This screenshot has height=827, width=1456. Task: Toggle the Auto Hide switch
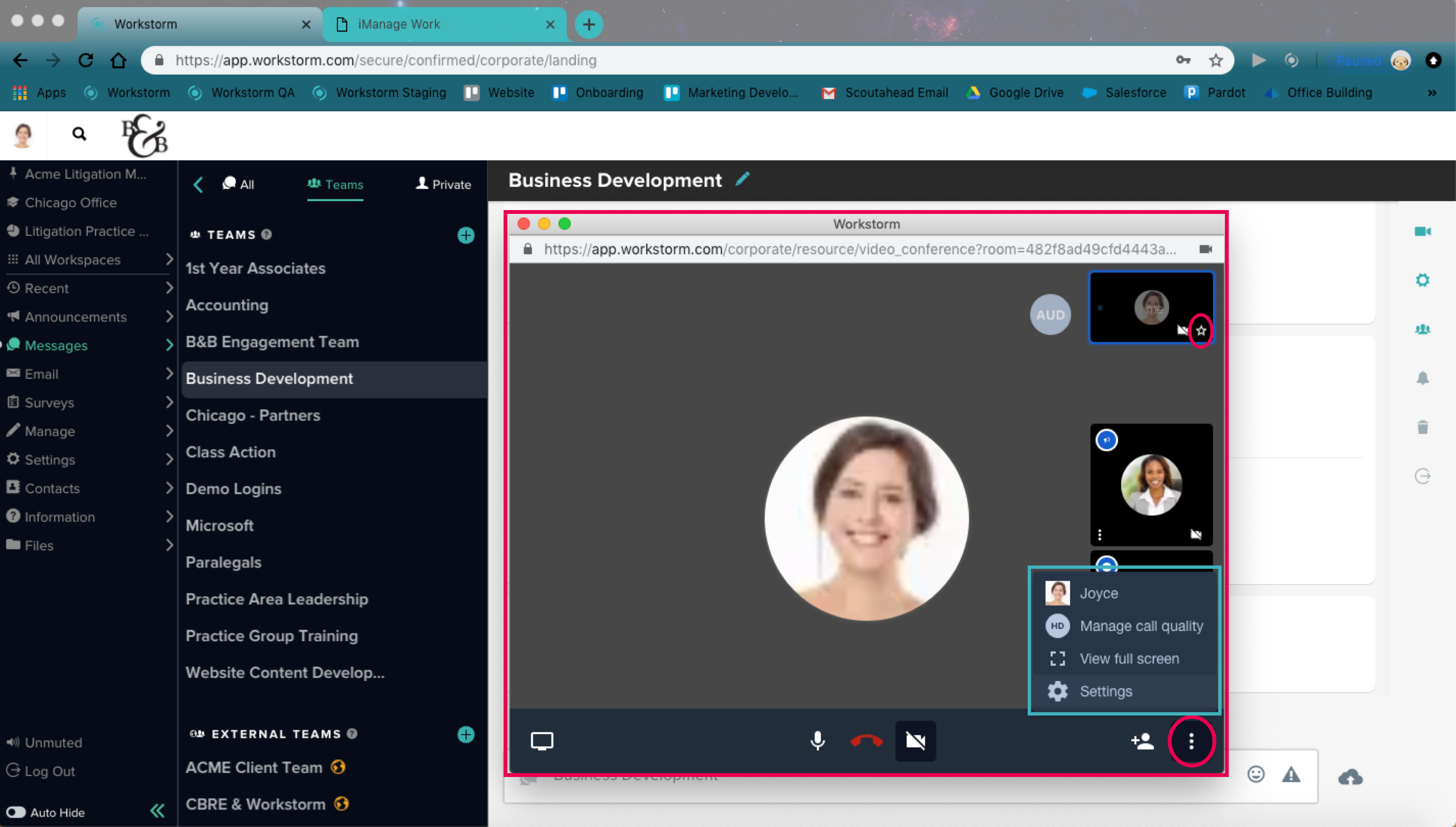[16, 812]
